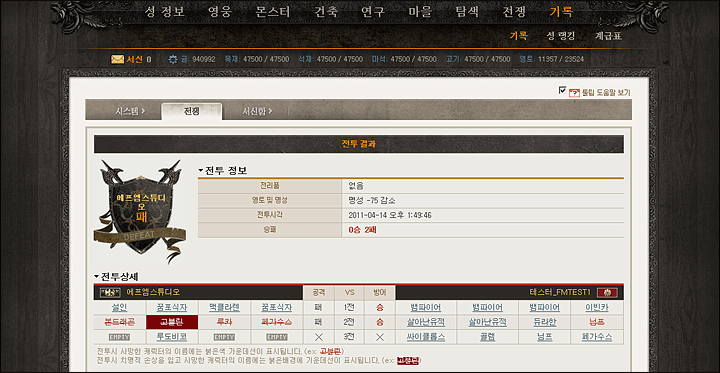Open the 서신 mail envelope icon
Viewport: 720px width, 373px height.
pos(118,59)
